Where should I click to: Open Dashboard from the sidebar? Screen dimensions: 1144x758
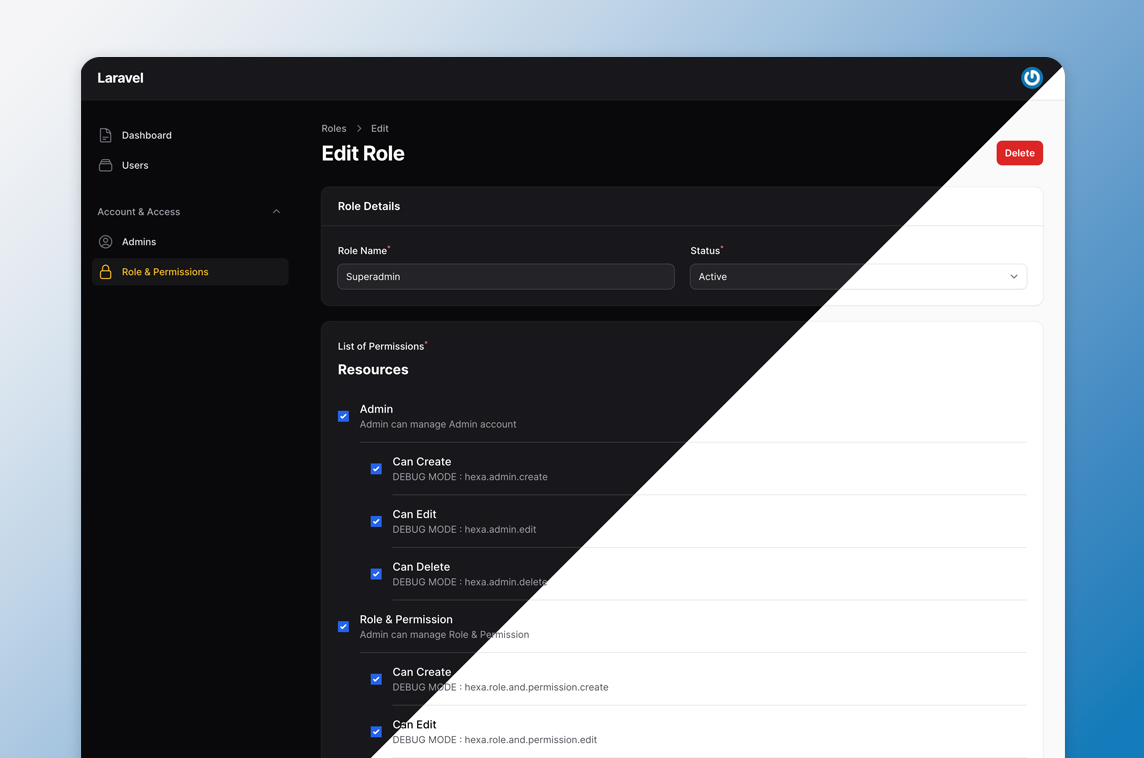click(x=190, y=135)
